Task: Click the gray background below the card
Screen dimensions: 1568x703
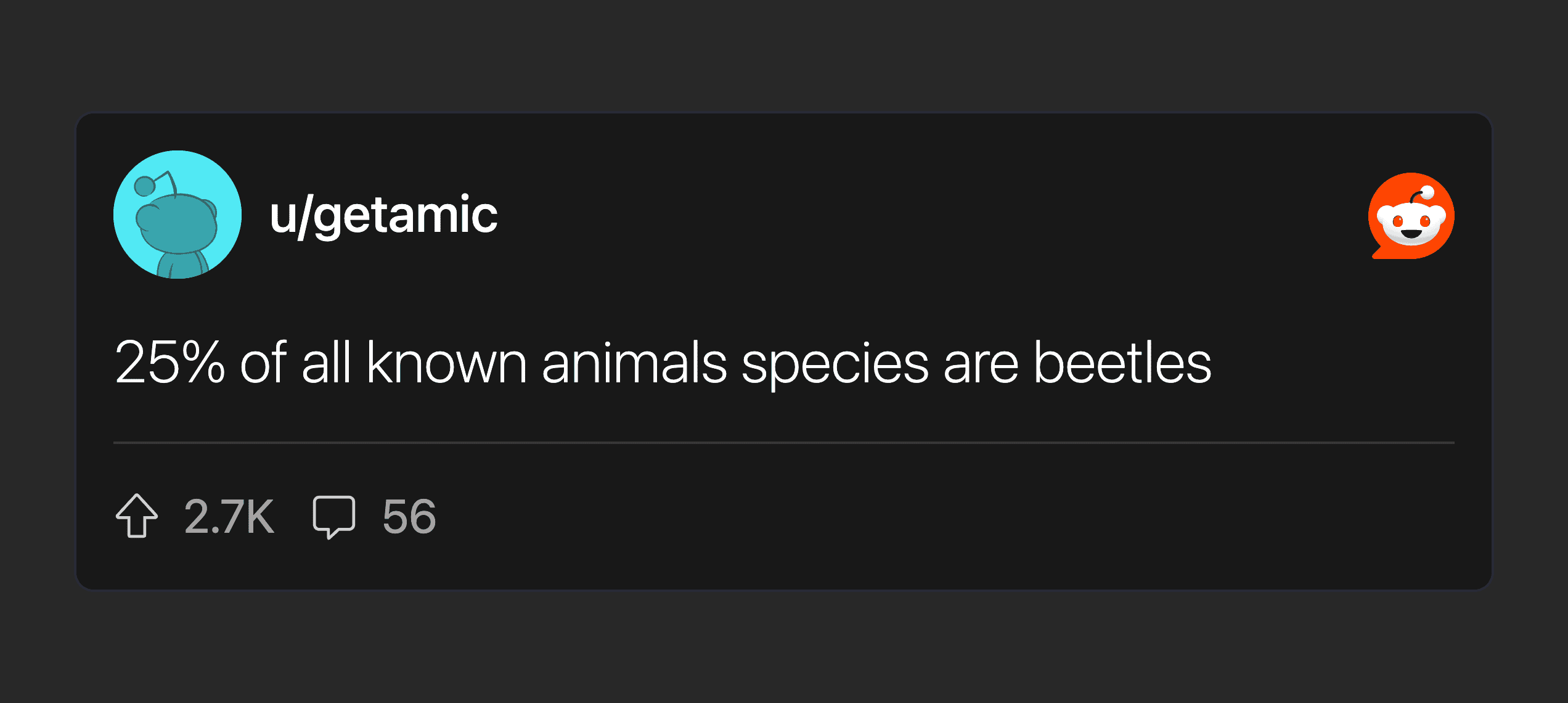Action: 783,647
